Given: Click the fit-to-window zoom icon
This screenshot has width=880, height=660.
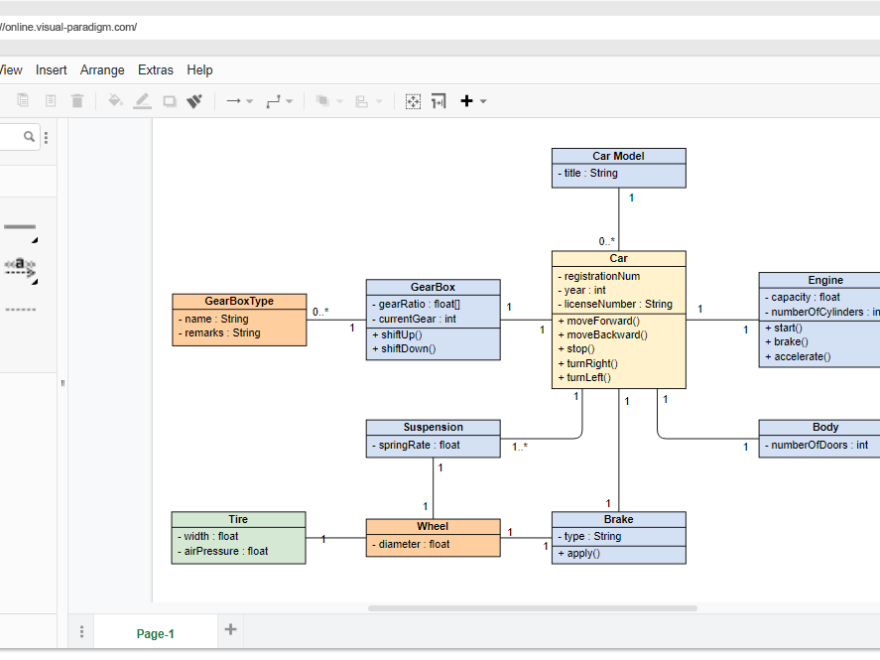Looking at the screenshot, I should click(x=413, y=100).
